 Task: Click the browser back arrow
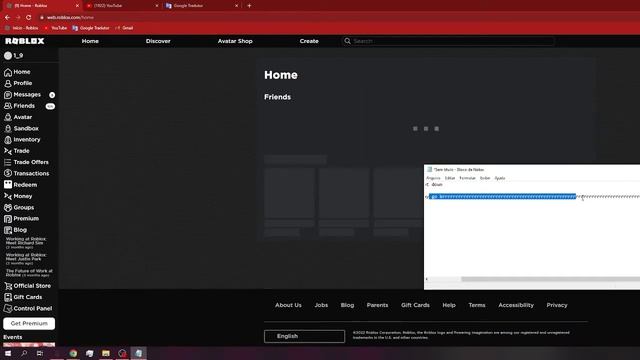point(7,18)
